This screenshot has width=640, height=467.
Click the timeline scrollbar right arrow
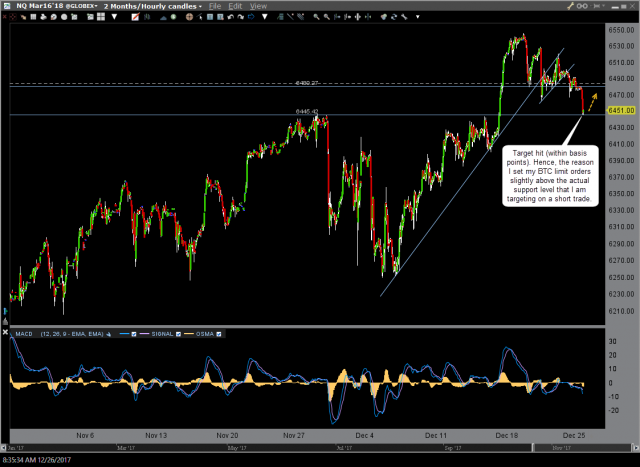pos(636,448)
